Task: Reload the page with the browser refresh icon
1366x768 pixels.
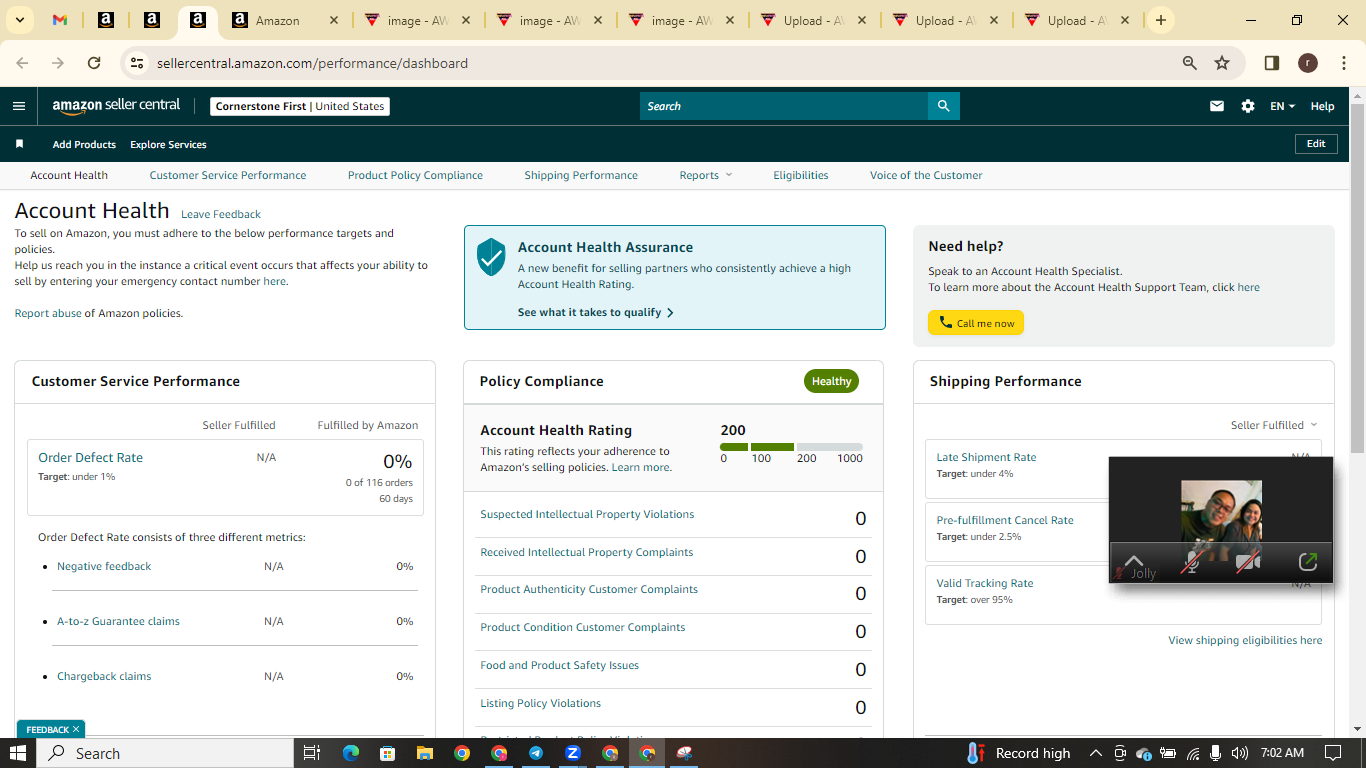Action: [94, 63]
